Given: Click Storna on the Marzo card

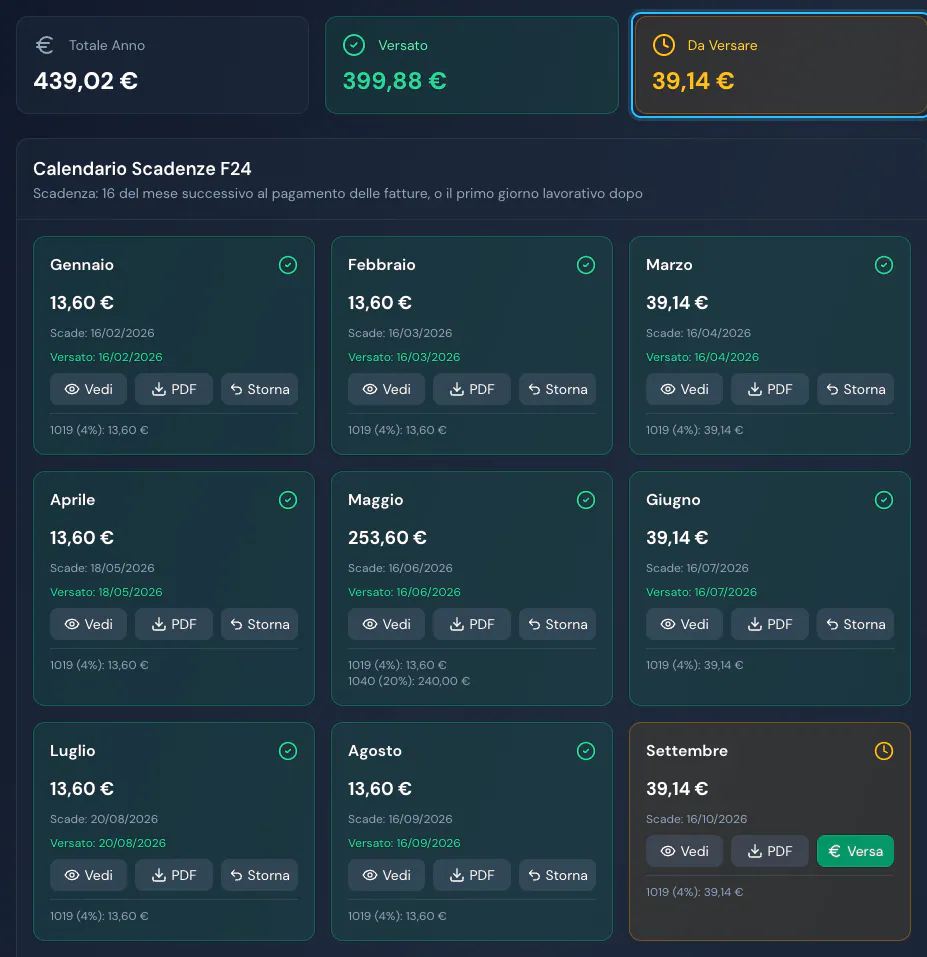Looking at the screenshot, I should pos(856,389).
